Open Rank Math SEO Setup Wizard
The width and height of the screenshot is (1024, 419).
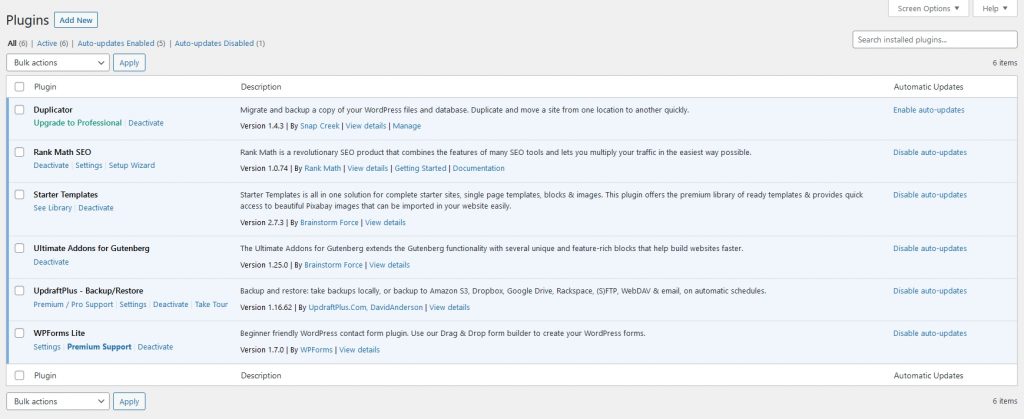click(x=132, y=166)
